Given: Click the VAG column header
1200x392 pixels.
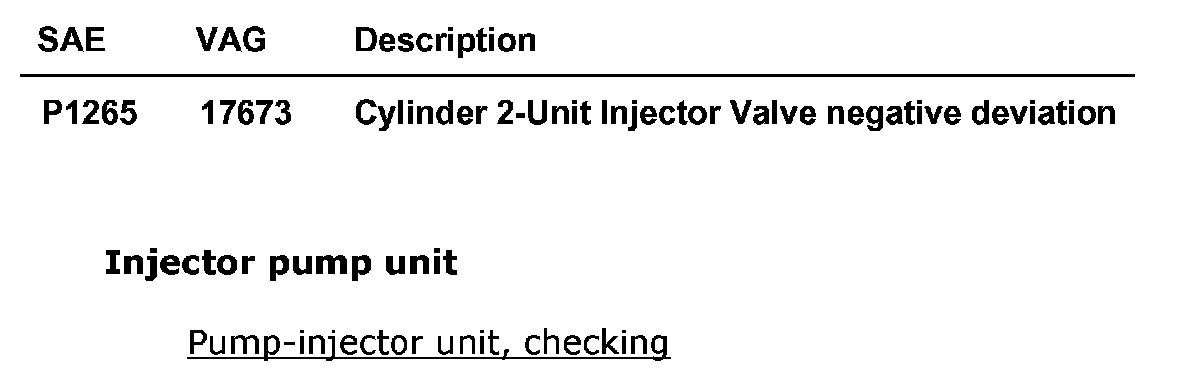Looking at the screenshot, I should point(225,41).
